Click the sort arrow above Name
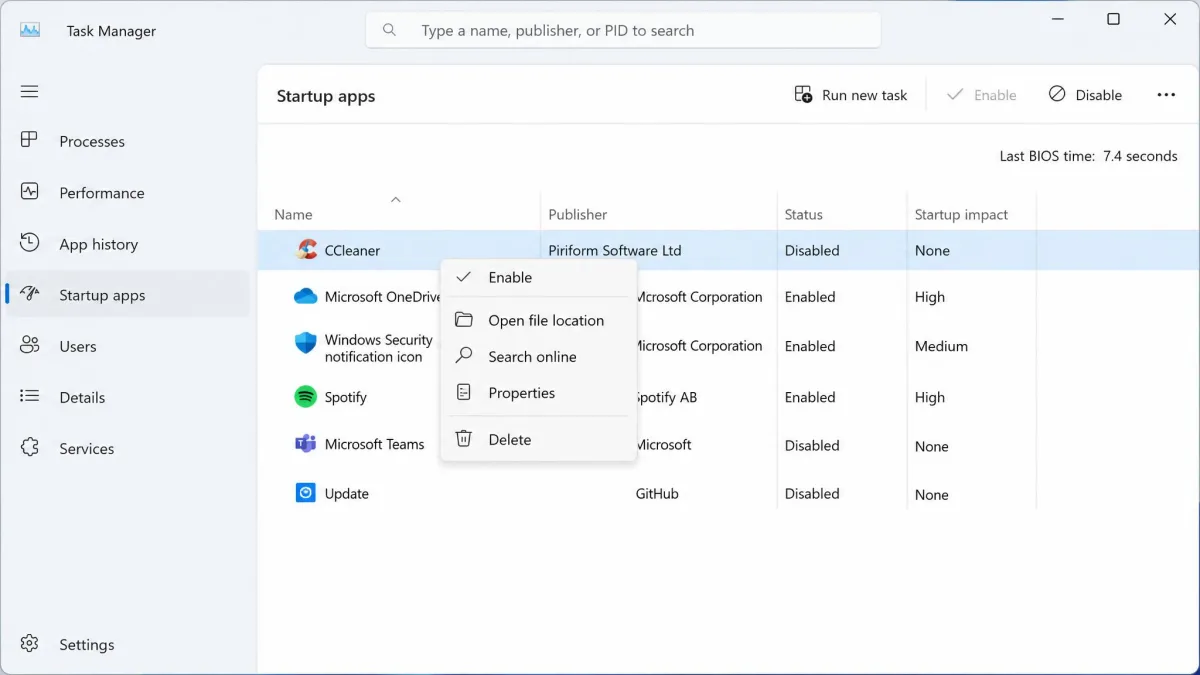Screen dimensions: 1200x675 click(395, 199)
